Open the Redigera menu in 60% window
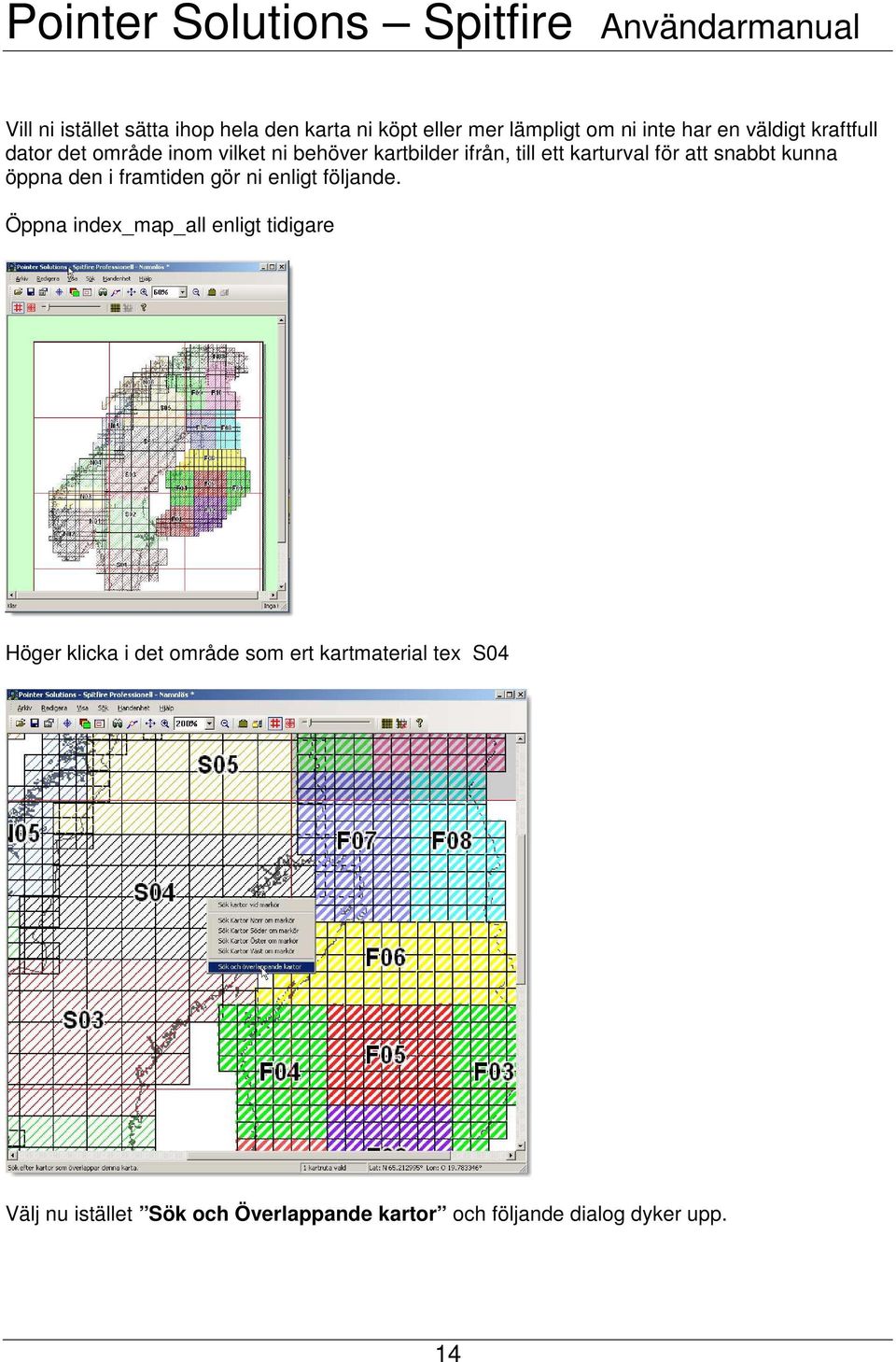 48,279
